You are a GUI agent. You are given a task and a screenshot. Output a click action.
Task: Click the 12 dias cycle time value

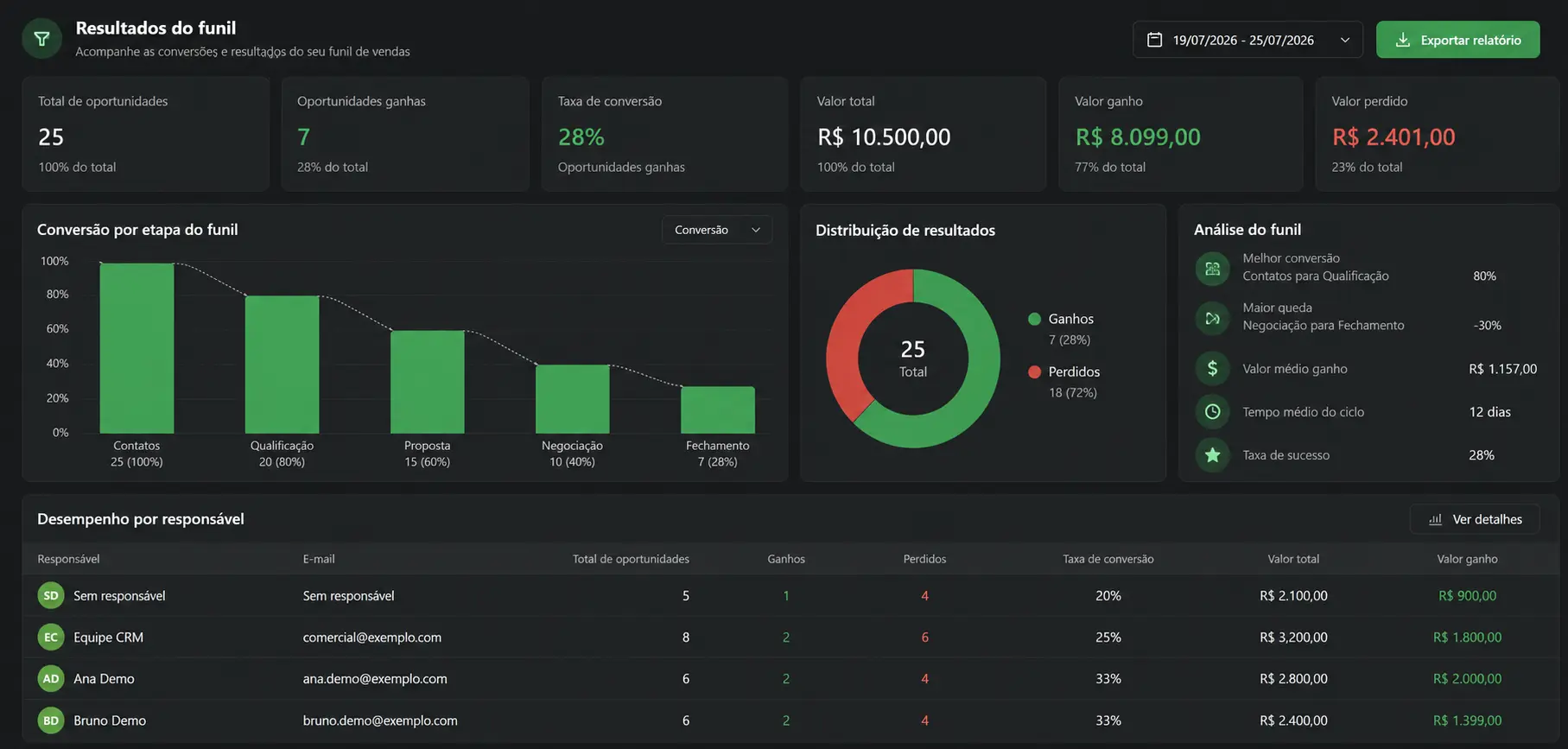(1489, 412)
